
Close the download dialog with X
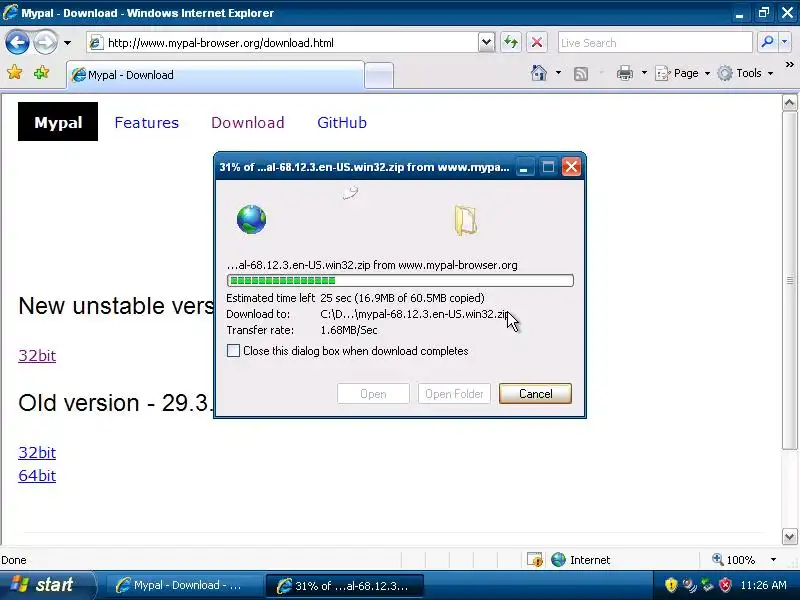571,167
